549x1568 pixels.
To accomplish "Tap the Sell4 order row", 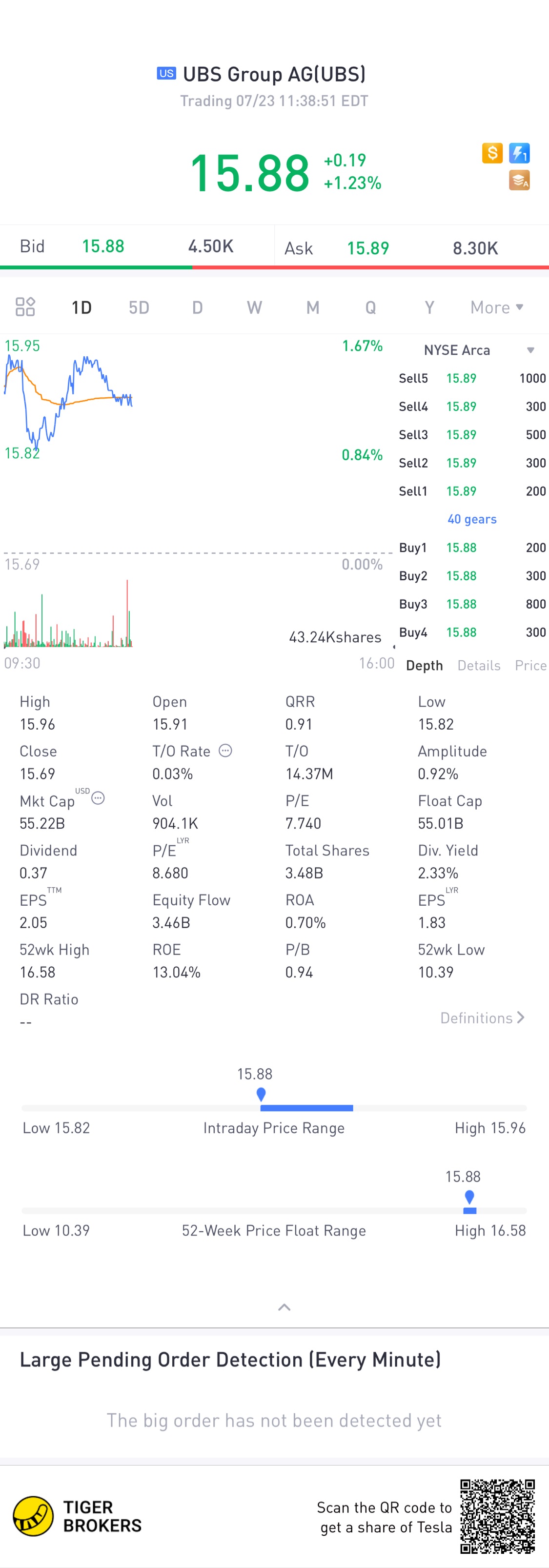I will (x=472, y=406).
